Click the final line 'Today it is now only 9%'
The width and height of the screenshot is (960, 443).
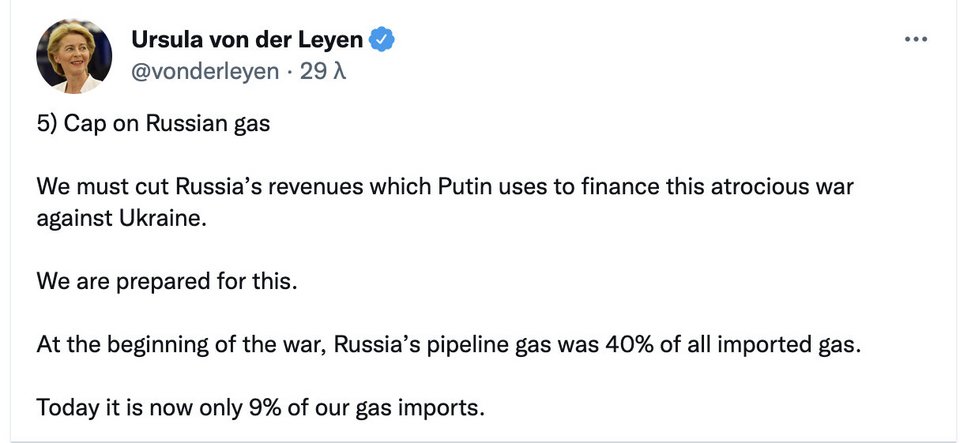click(260, 408)
